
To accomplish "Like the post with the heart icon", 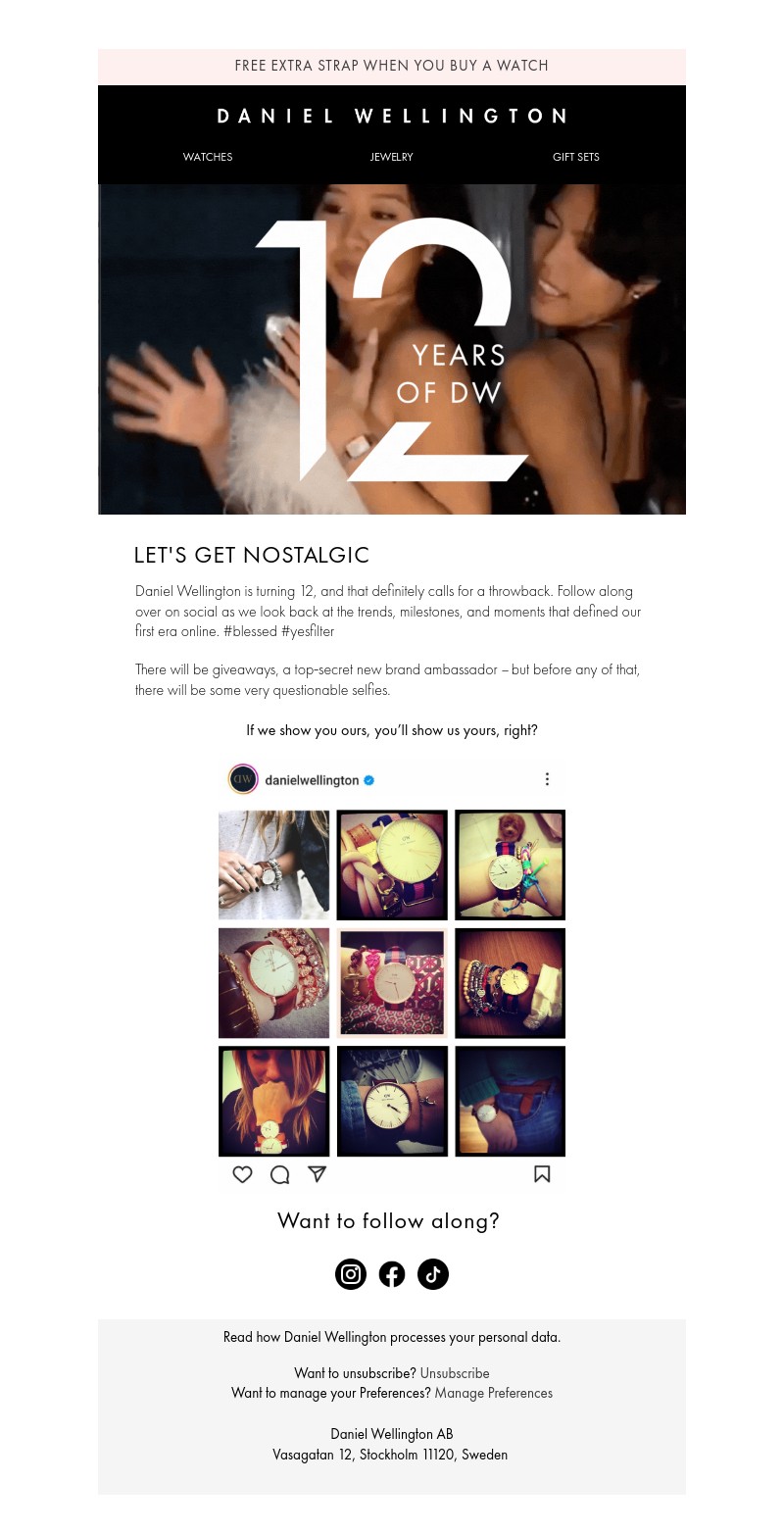I will click(x=242, y=1174).
